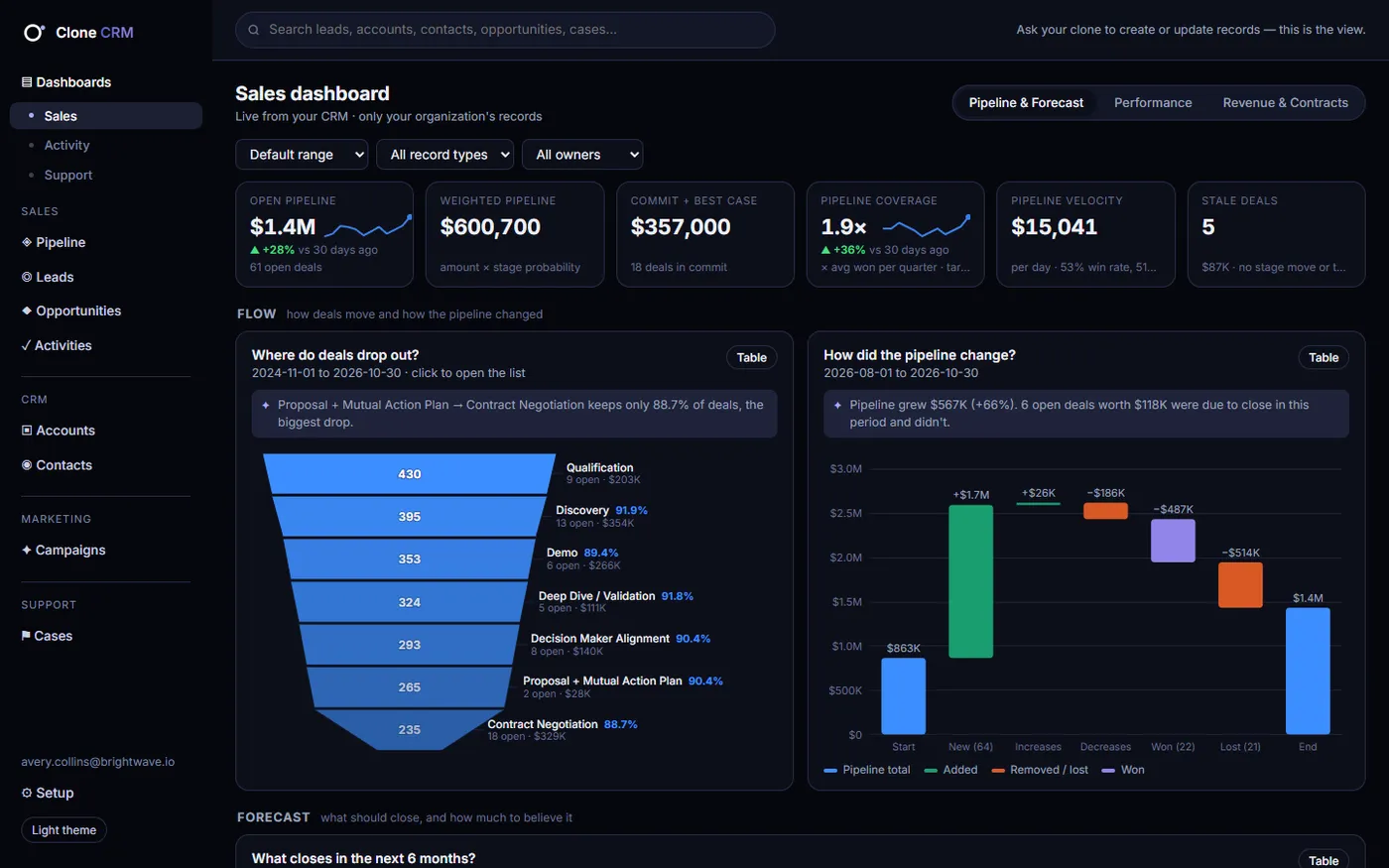Click the orange Decreases waterfall bar
Viewport: 1389px width, 868px height.
coord(1105,511)
